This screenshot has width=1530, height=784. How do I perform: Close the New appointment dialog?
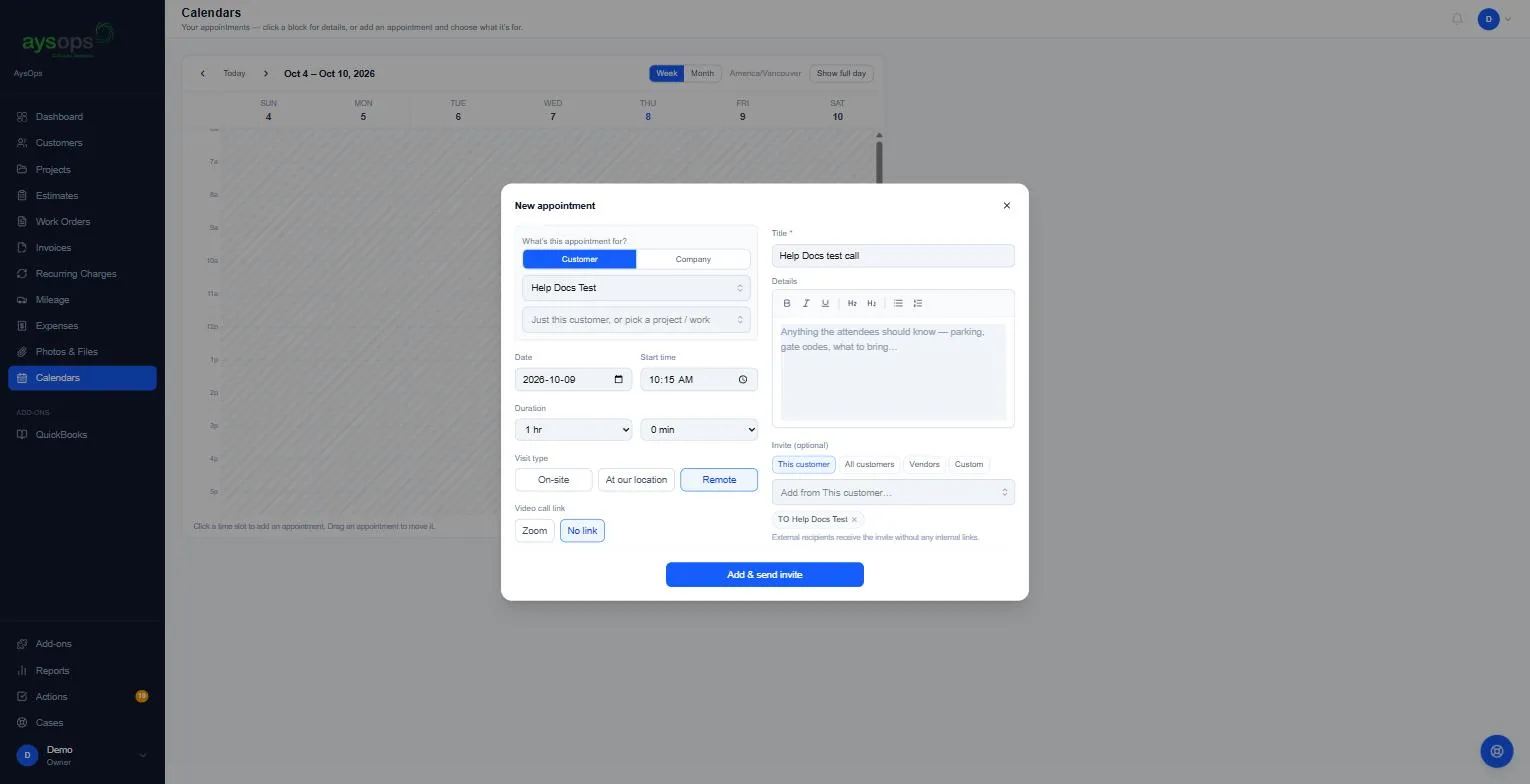coord(1007,206)
